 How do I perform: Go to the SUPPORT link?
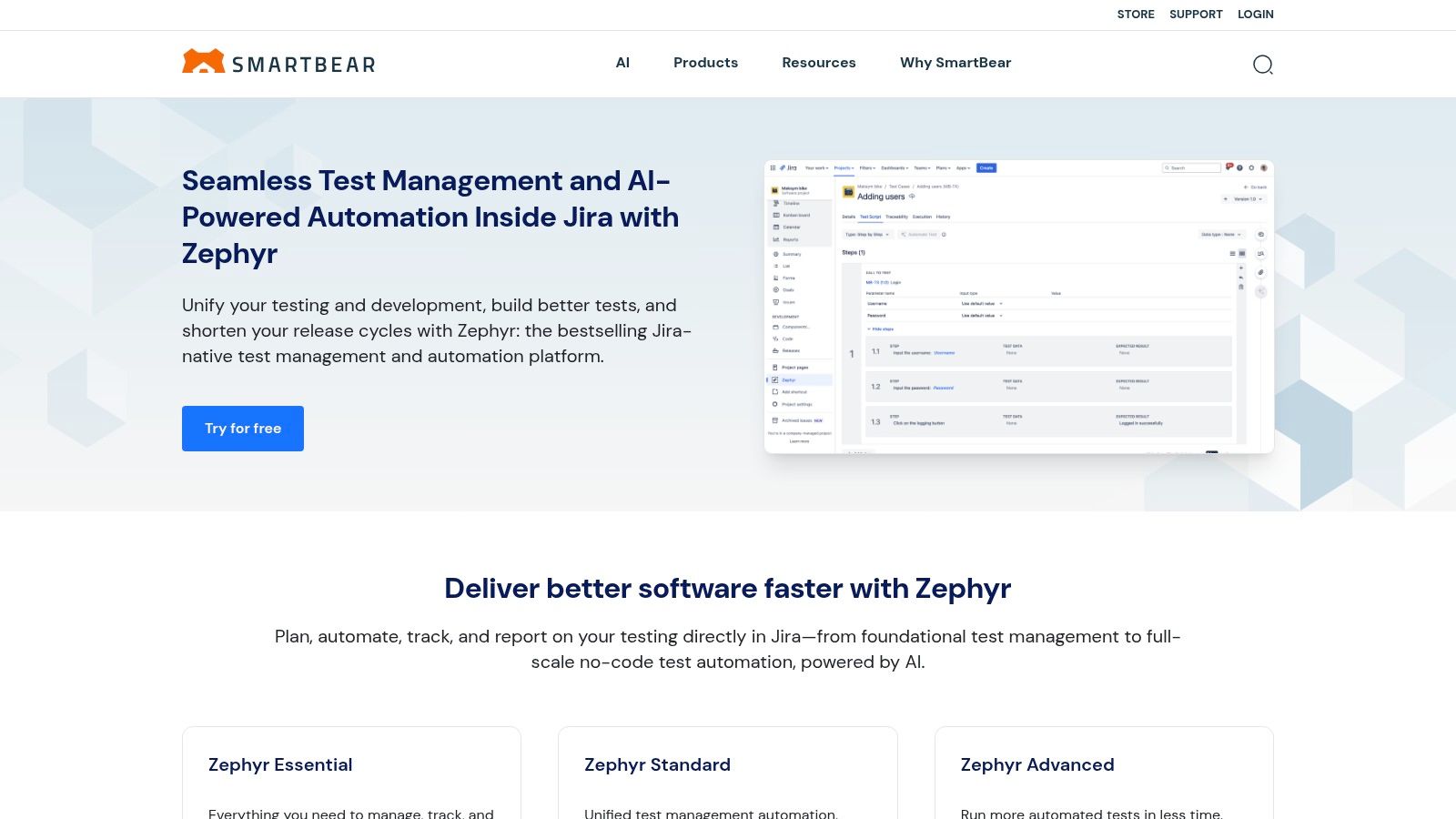click(x=1196, y=15)
